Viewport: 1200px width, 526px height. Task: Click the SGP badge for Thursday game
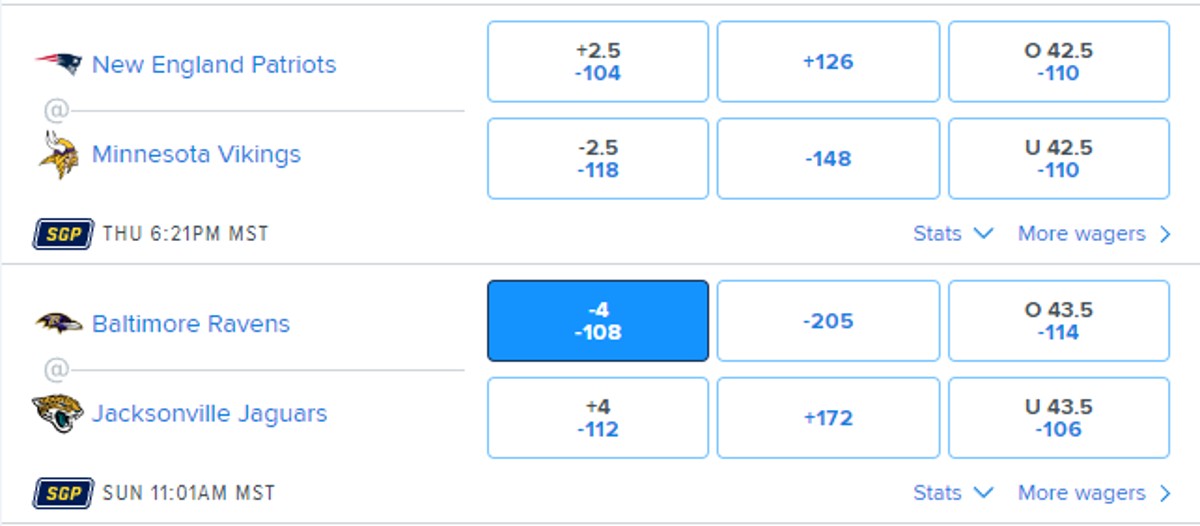(x=63, y=234)
